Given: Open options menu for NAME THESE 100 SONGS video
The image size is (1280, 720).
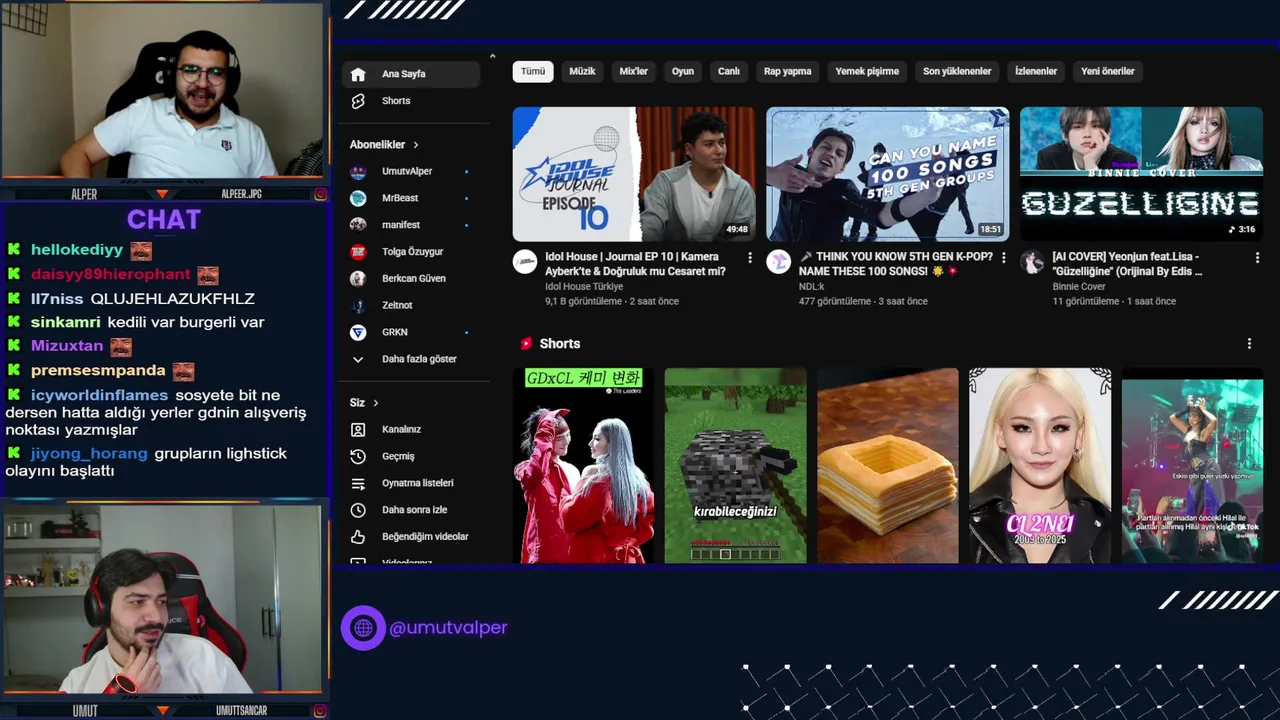Looking at the screenshot, I should [x=1004, y=258].
